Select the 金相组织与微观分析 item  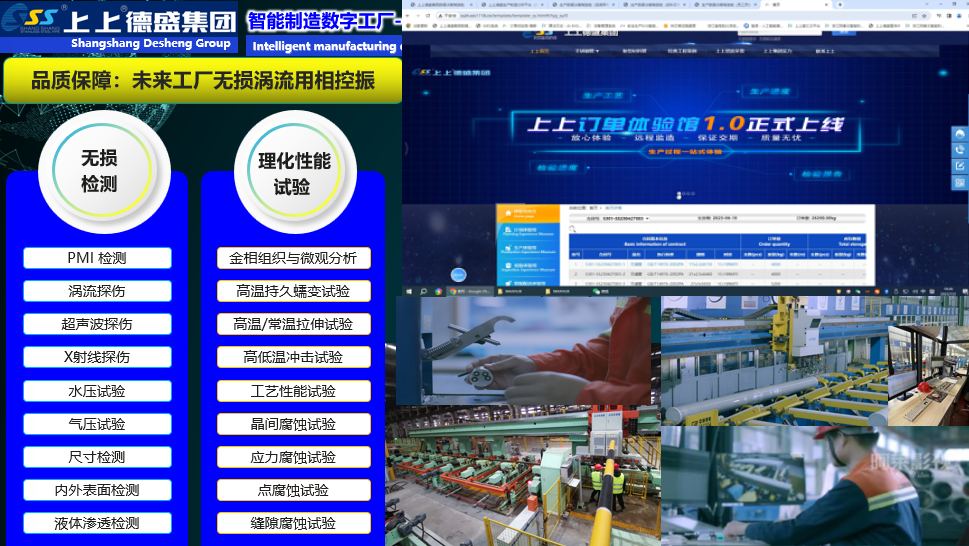pyautogui.click(x=294, y=258)
